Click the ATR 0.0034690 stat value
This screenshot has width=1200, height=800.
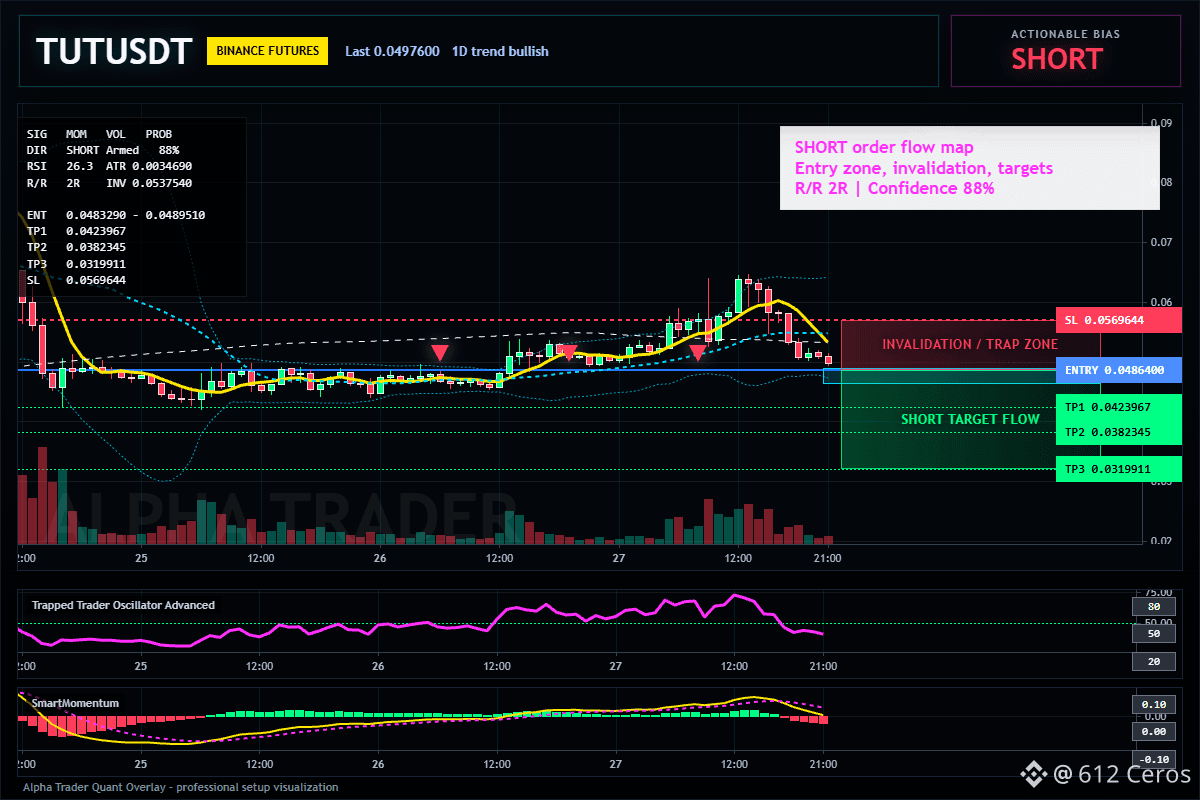tap(149, 166)
